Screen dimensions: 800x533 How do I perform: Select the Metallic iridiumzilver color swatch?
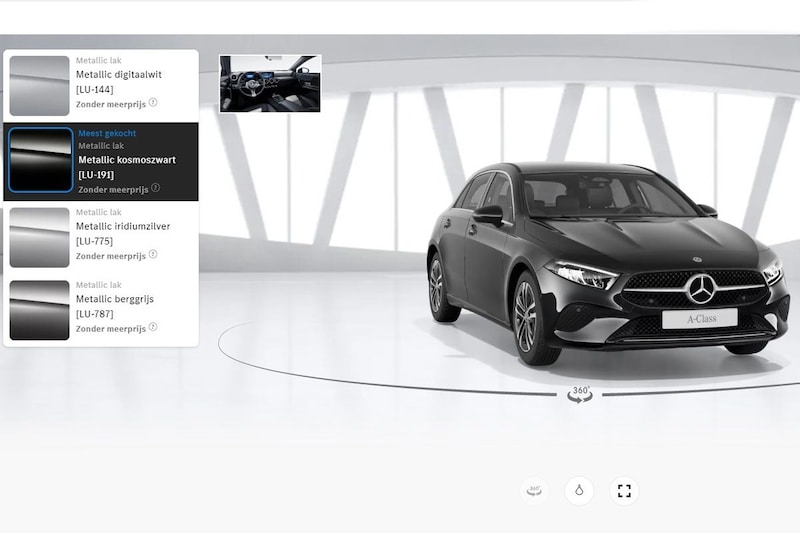39,238
